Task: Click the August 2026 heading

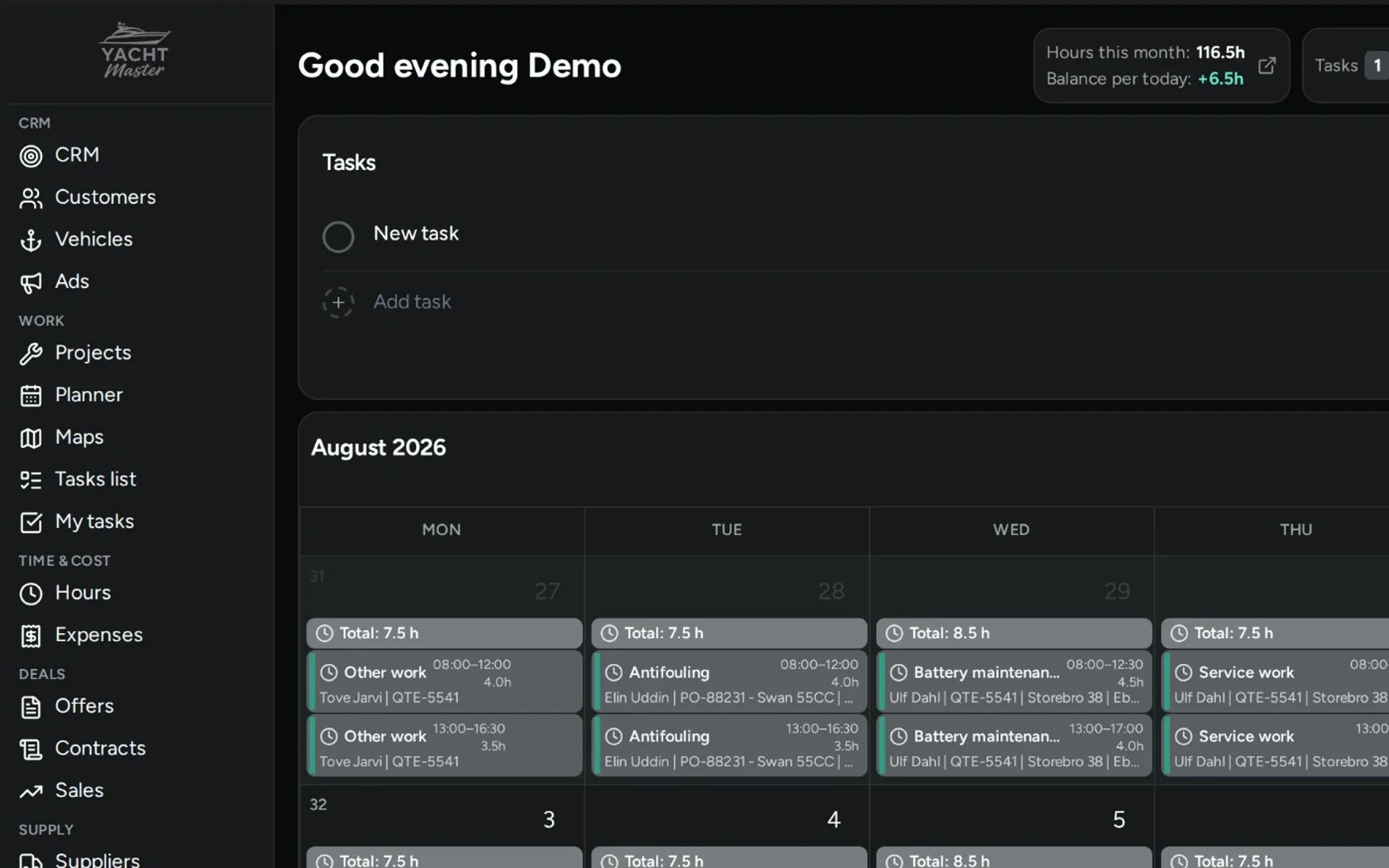Action: coord(378,448)
